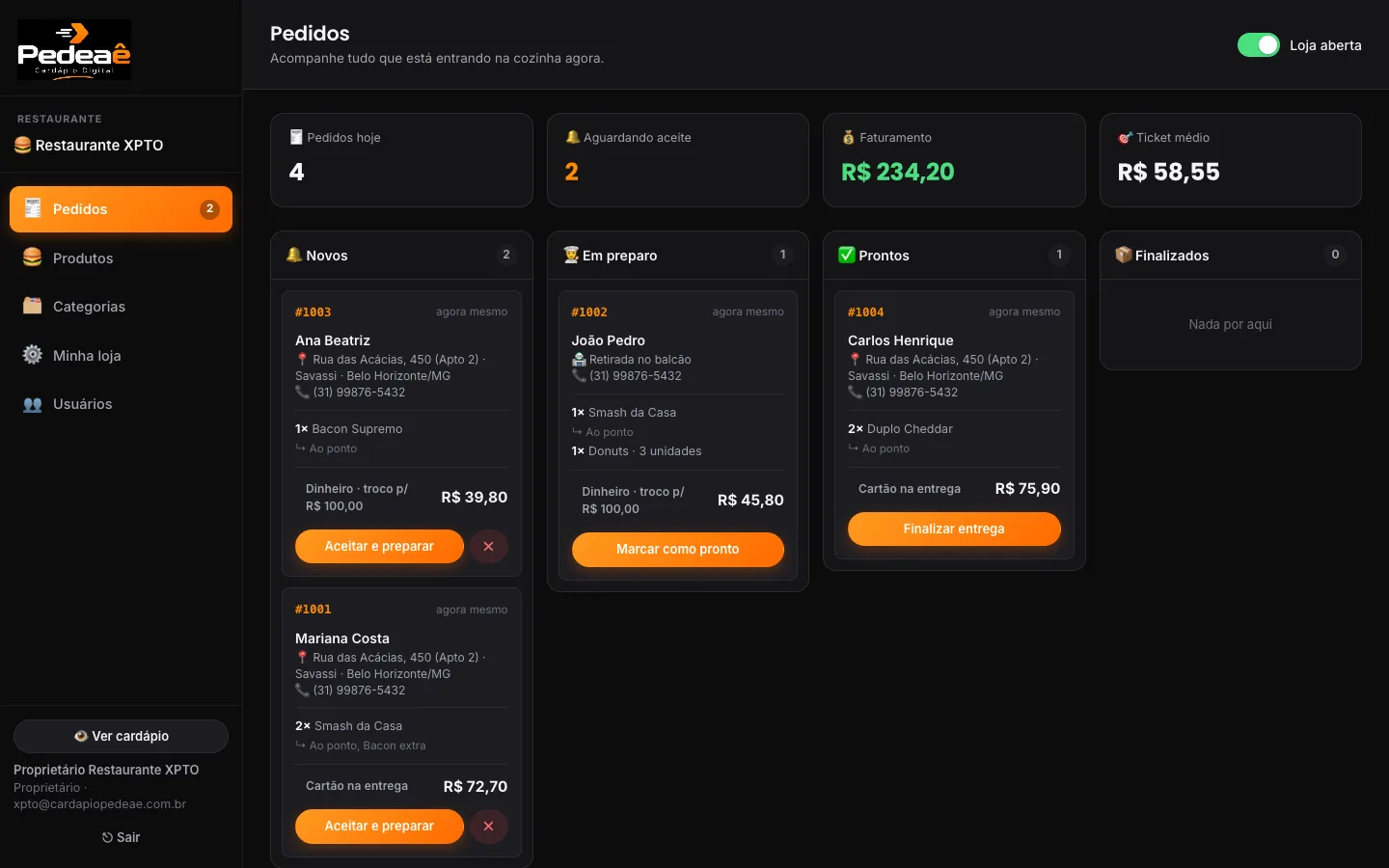Click the gear icon next to Minha loja
1389x868 pixels.
point(33,355)
